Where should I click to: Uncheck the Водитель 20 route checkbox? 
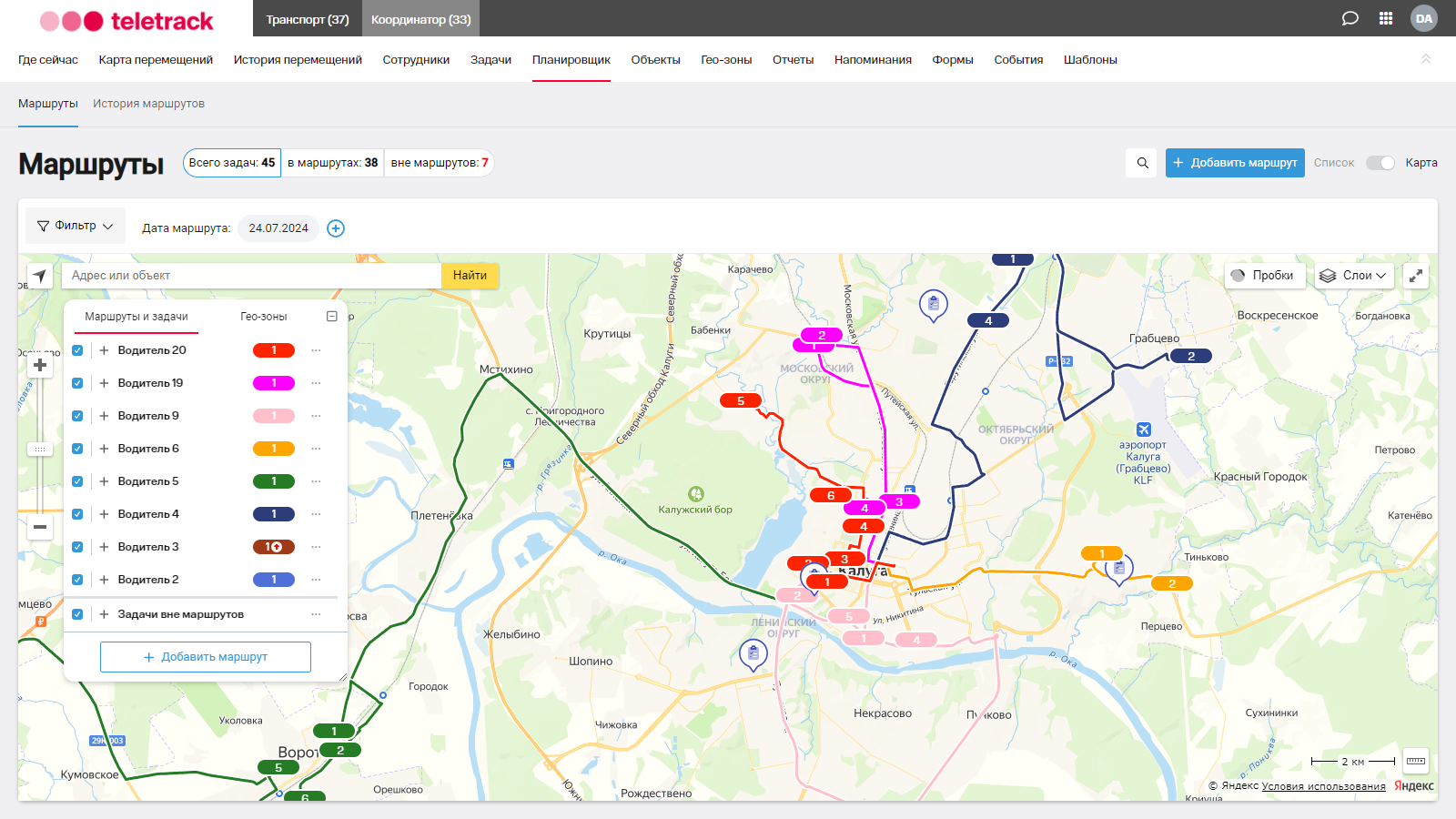click(77, 350)
